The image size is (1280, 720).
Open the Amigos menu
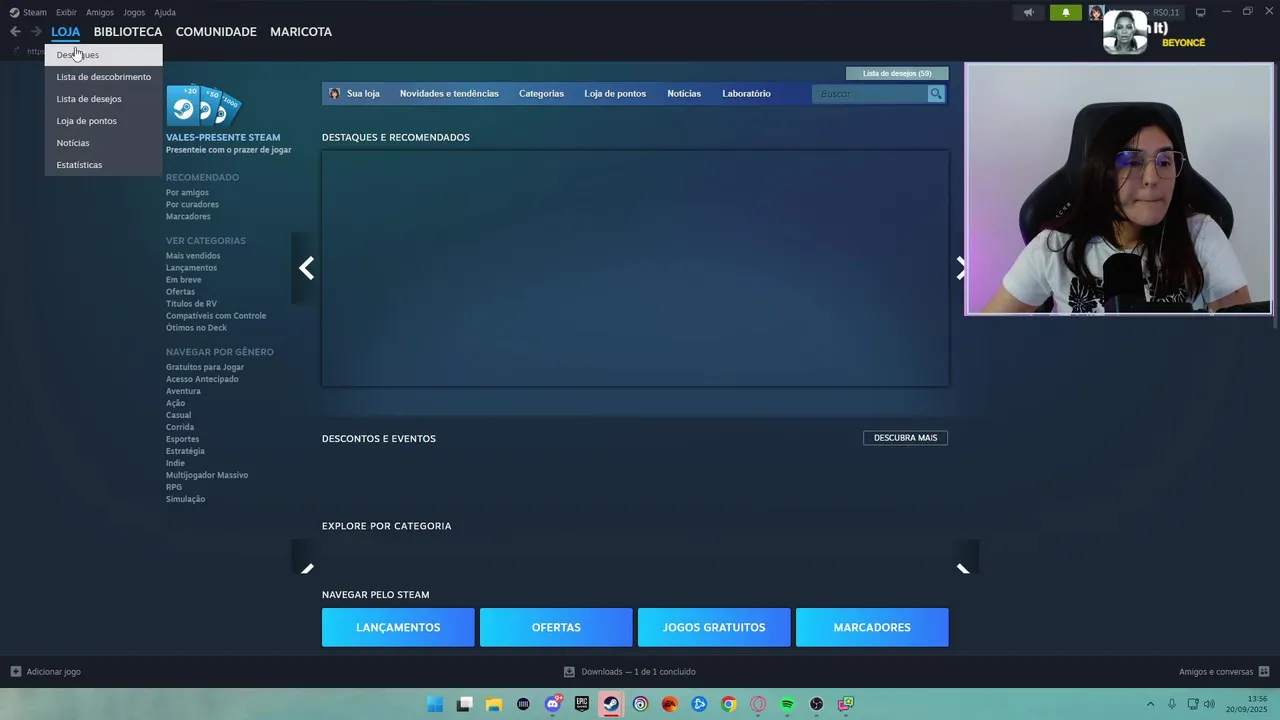click(x=100, y=13)
